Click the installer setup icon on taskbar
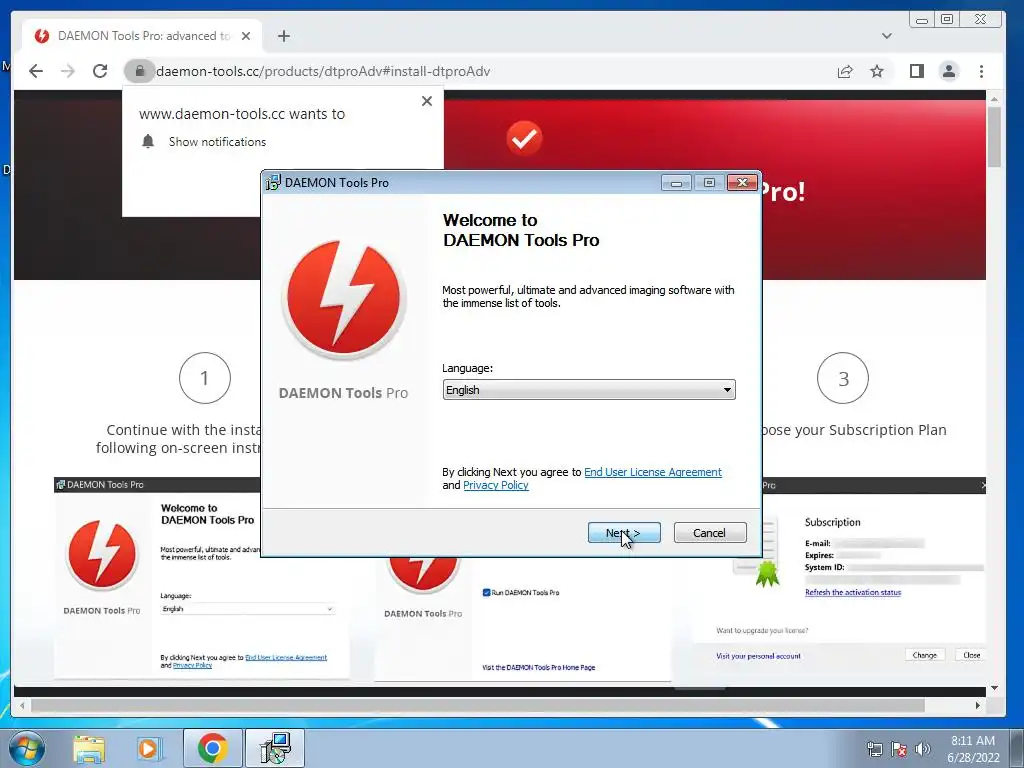Screen dimensions: 1024x768 click(x=275, y=748)
